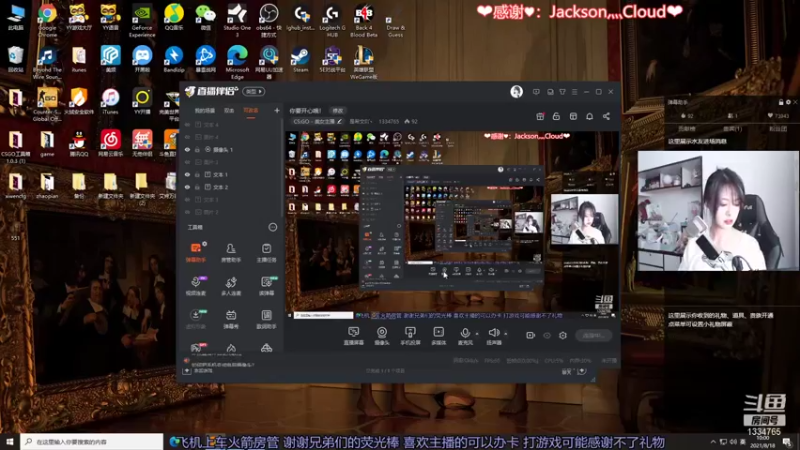The image size is (800, 450).
Task: Click the start live streaming button
Action: [x=593, y=335]
